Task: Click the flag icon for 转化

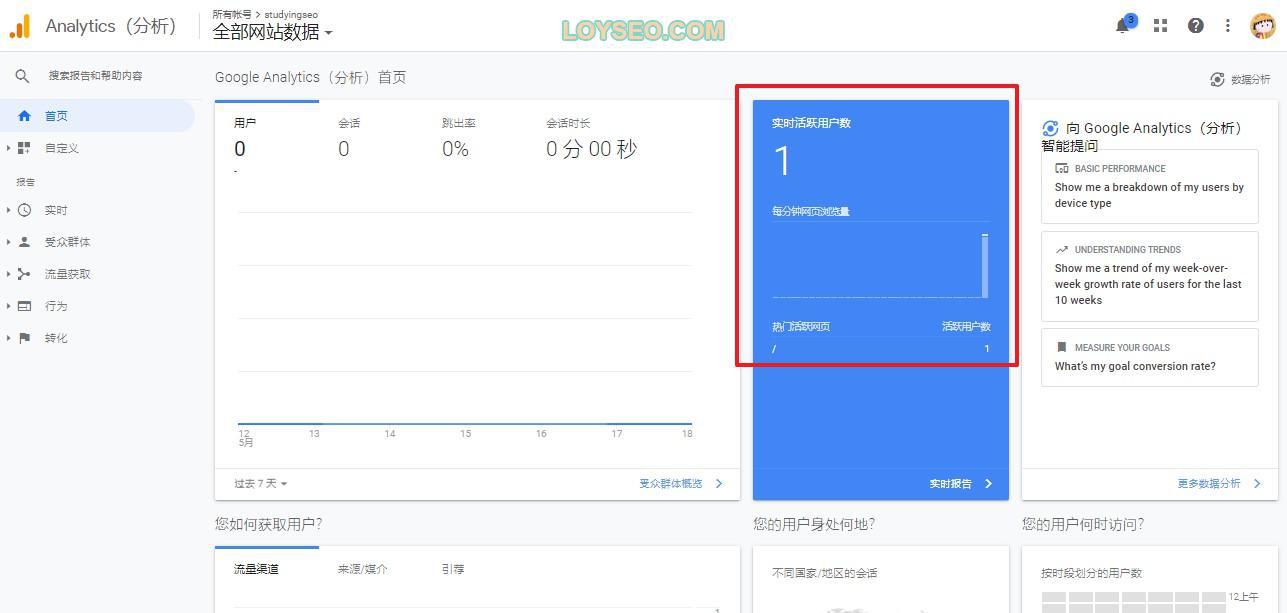Action: 25,338
